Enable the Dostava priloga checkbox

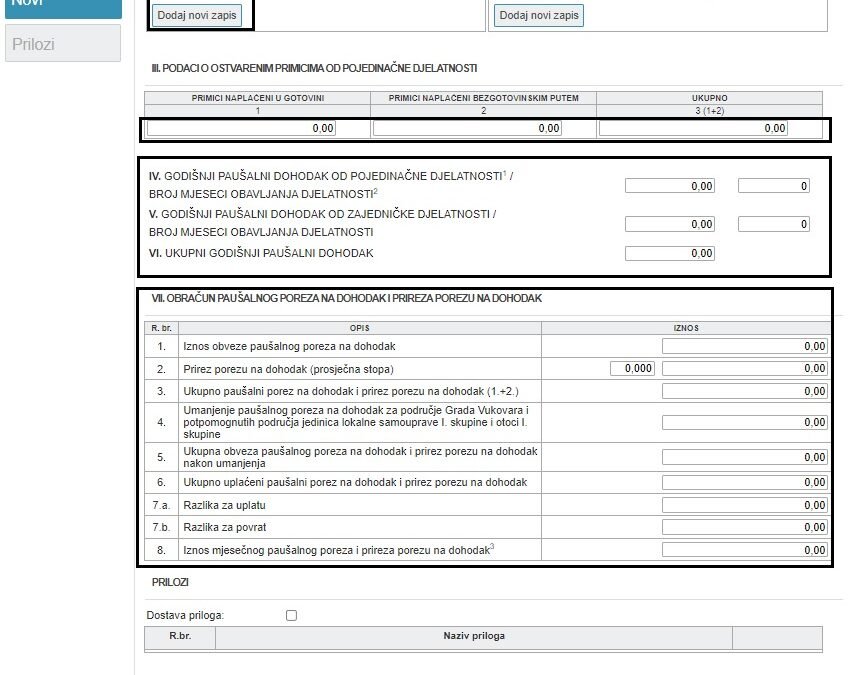pos(292,615)
